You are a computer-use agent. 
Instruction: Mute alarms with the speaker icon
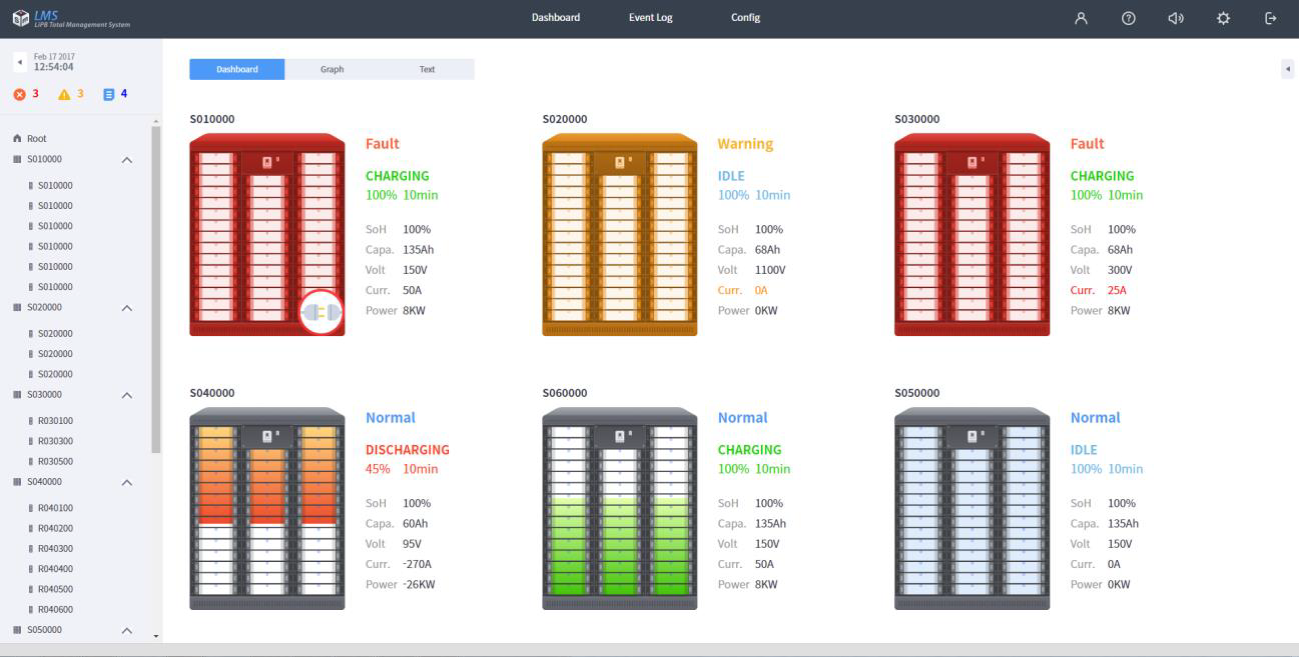point(1176,18)
